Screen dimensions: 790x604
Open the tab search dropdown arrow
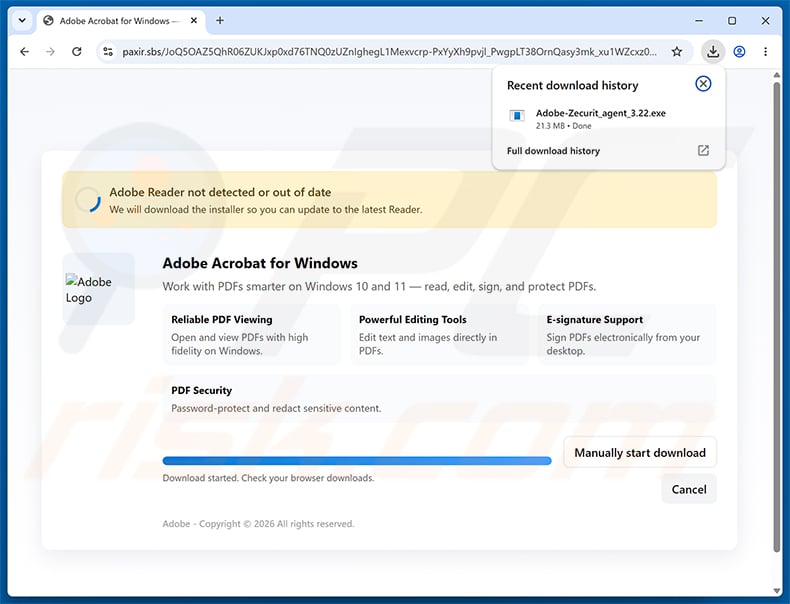point(22,21)
